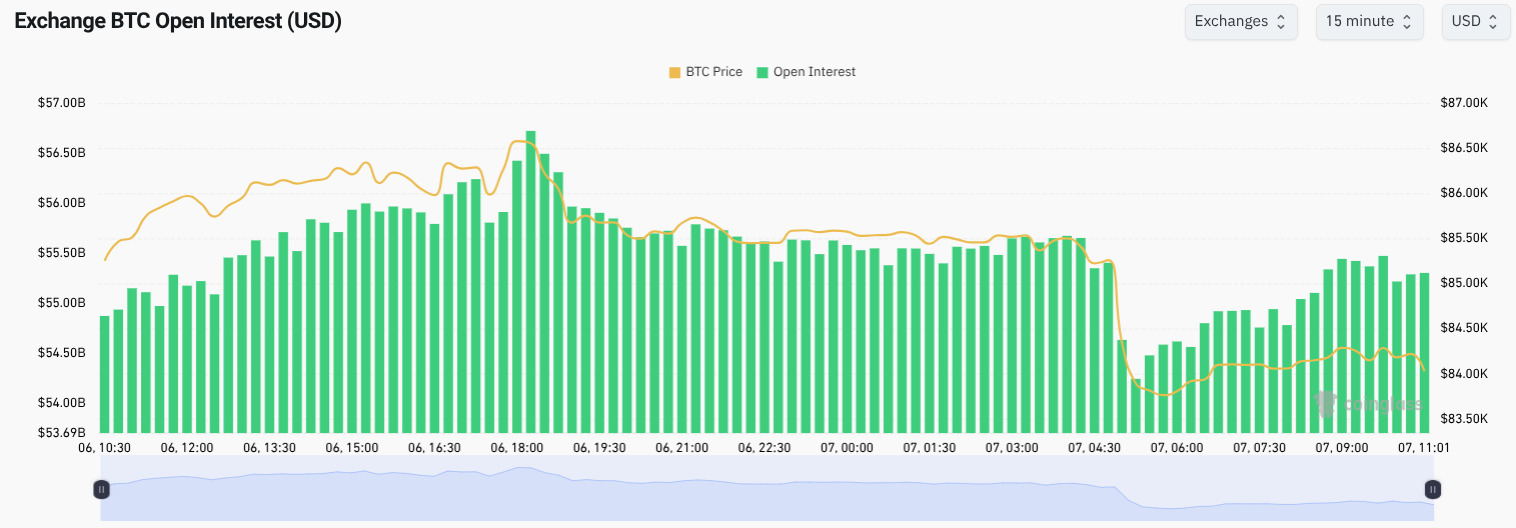Click the $84.00K right axis label
This screenshot has width=1516, height=528.
tap(1464, 374)
